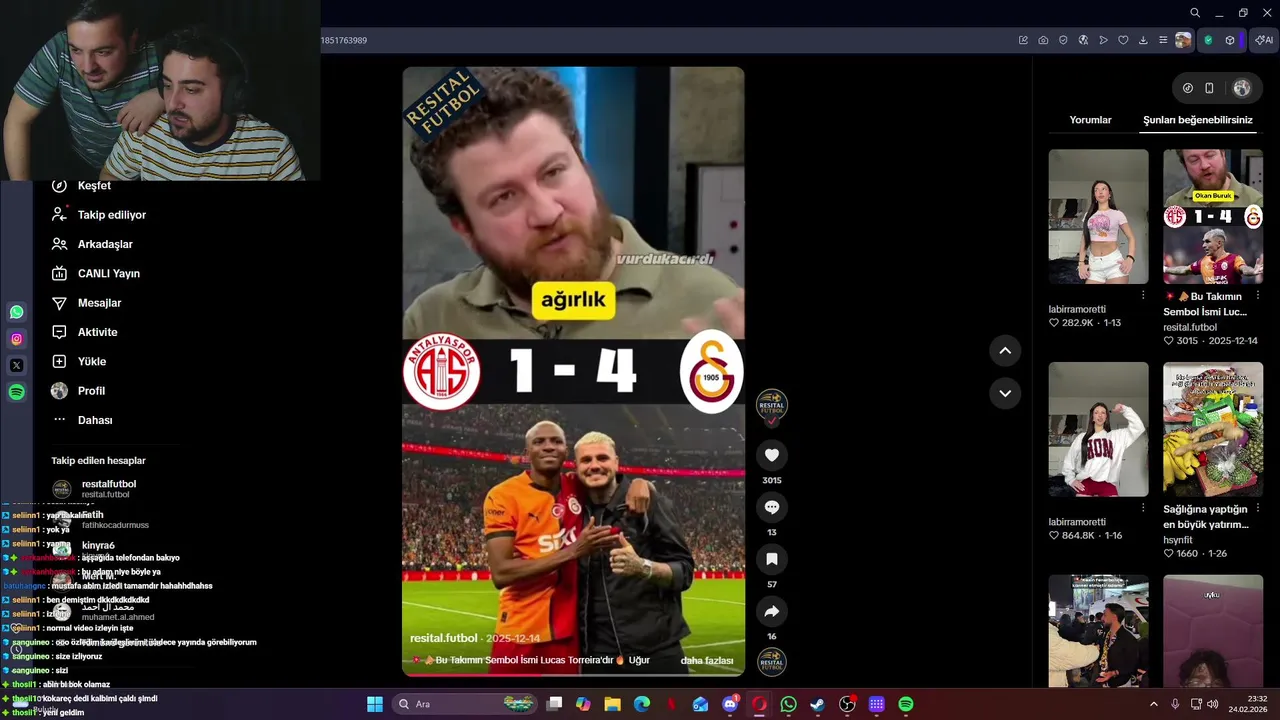
Task: Open labirramoretti 282.9K recommended thumbnail
Action: click(1098, 217)
